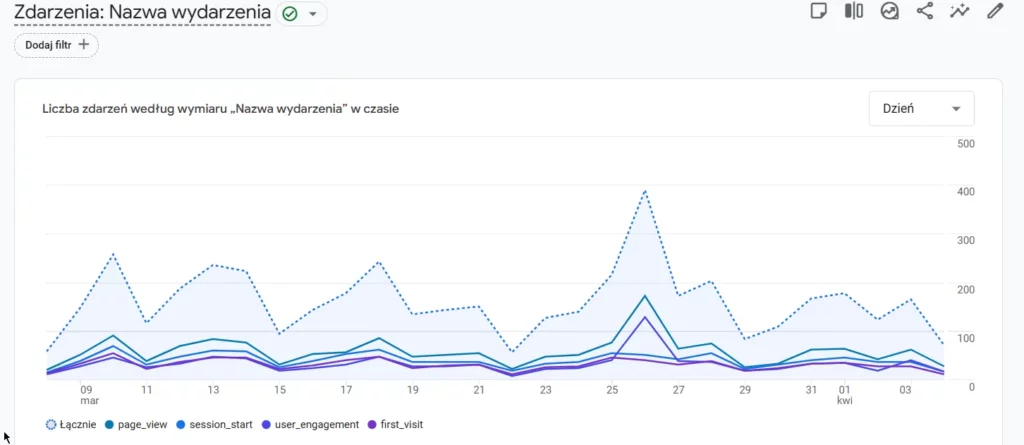Open the Dzień granularity dropdown
Viewport: 1024px width, 445px height.
tap(921, 108)
